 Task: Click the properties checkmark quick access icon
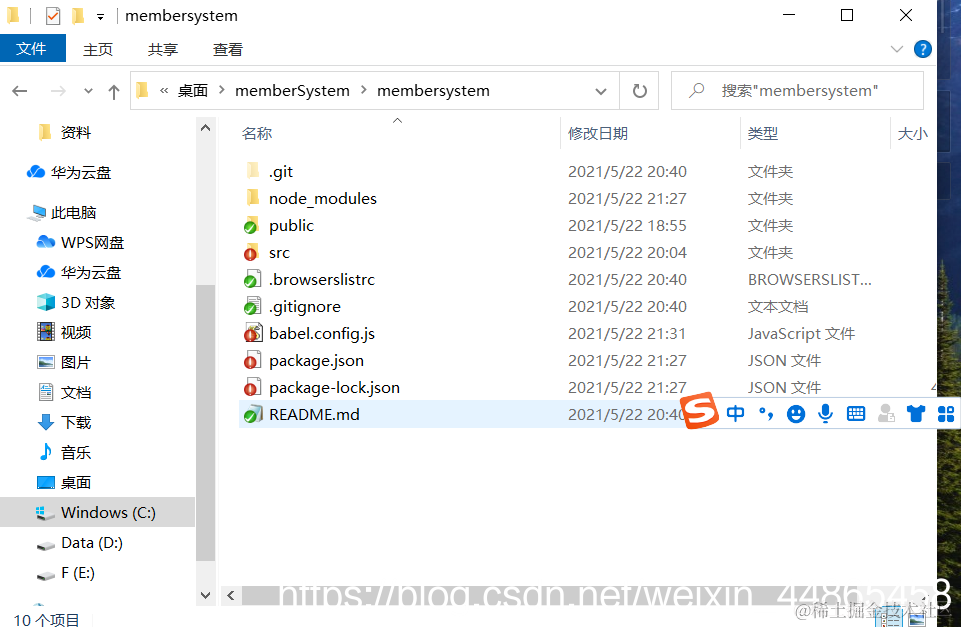(53, 15)
